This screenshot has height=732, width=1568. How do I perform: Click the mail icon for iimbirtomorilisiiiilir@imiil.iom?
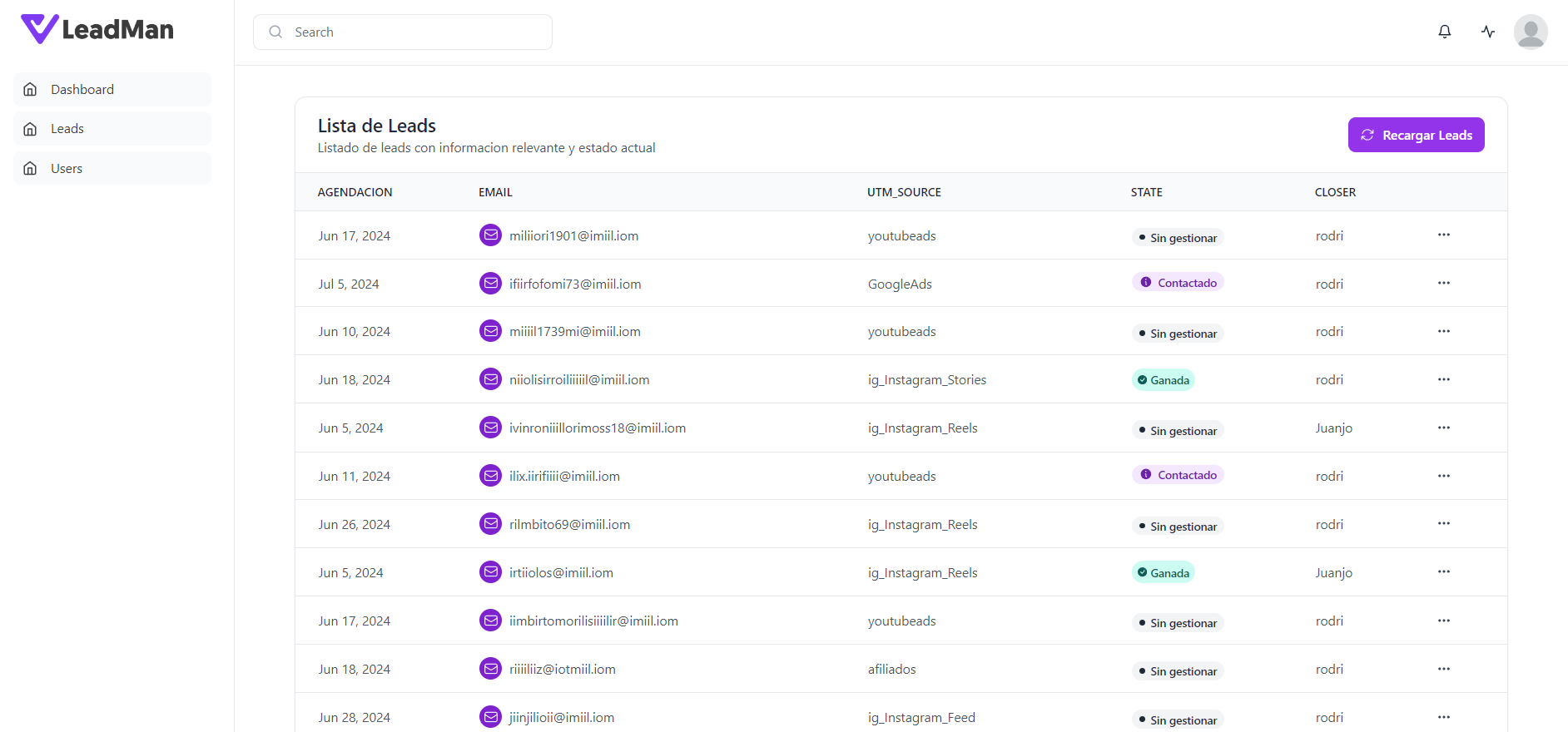pos(491,621)
